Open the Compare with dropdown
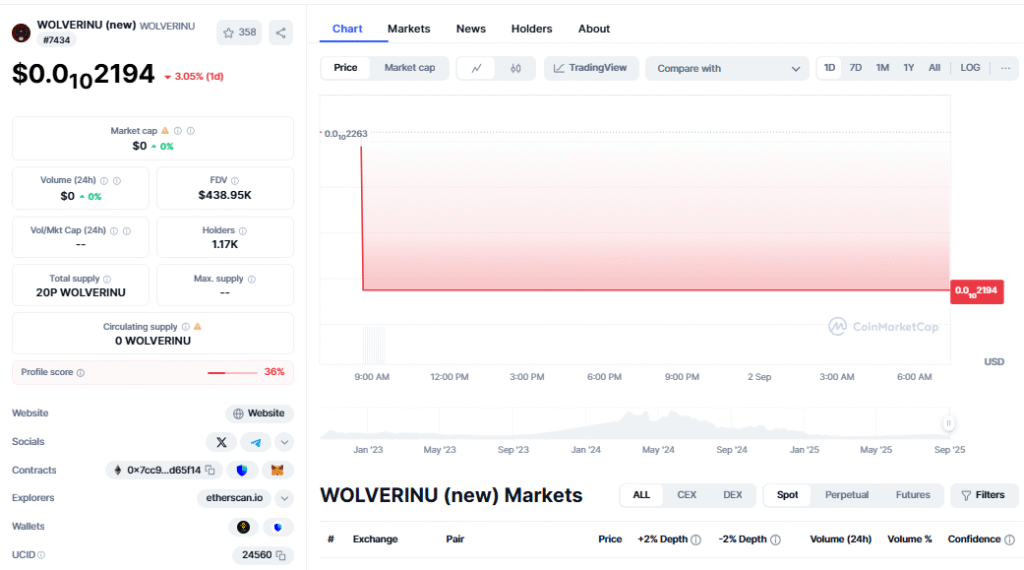The height and width of the screenshot is (570, 1024). [x=727, y=69]
